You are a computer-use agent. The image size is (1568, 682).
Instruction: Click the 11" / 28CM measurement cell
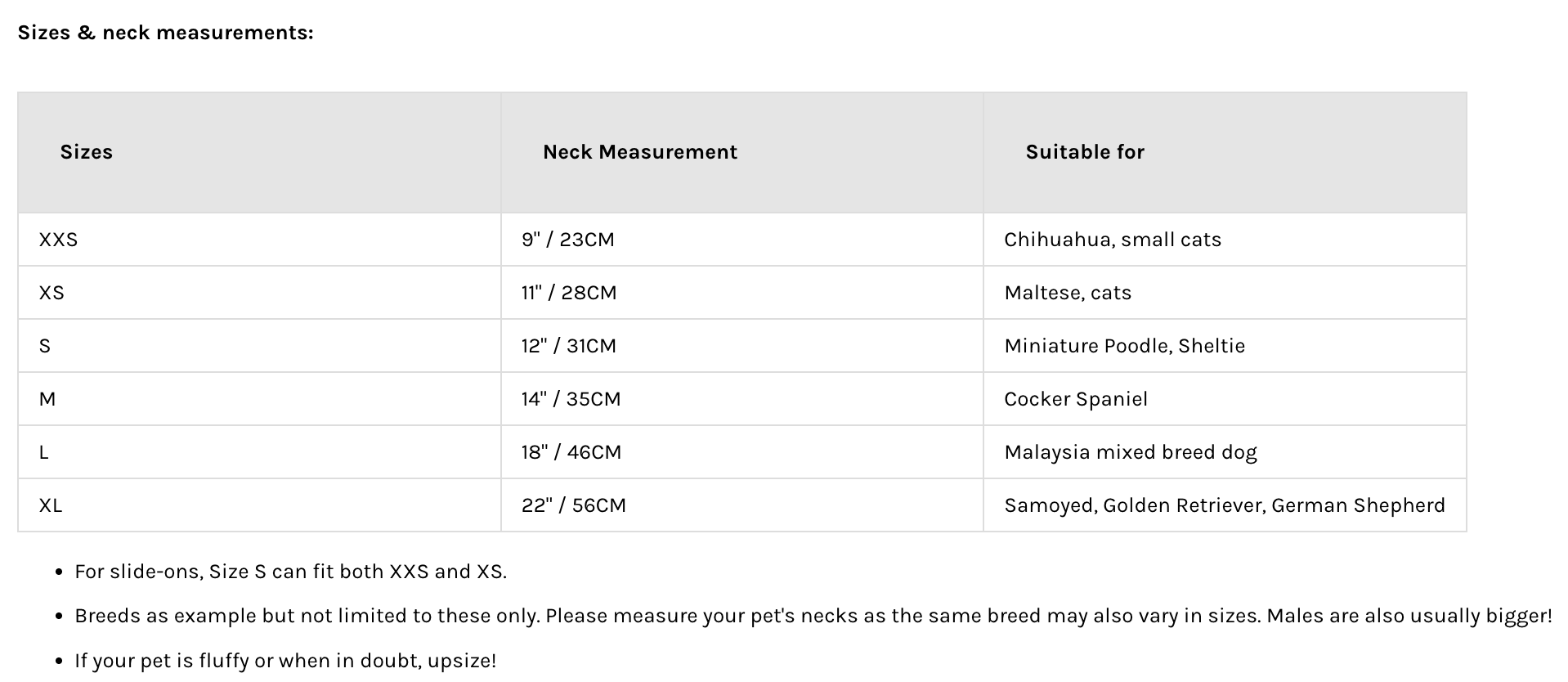569,293
